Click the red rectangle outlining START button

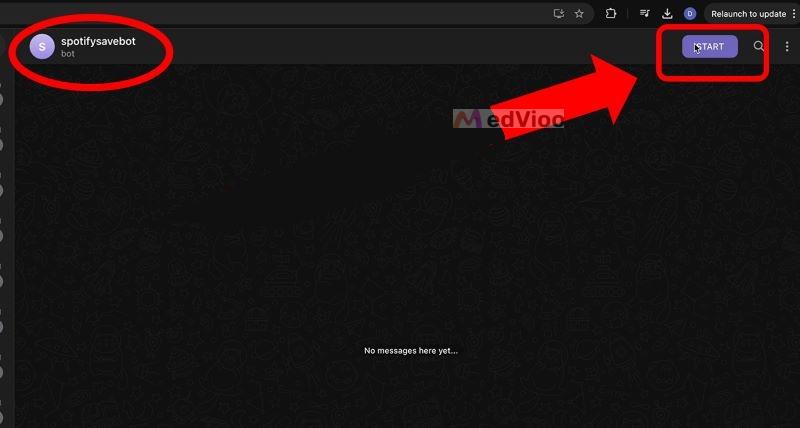pos(712,52)
